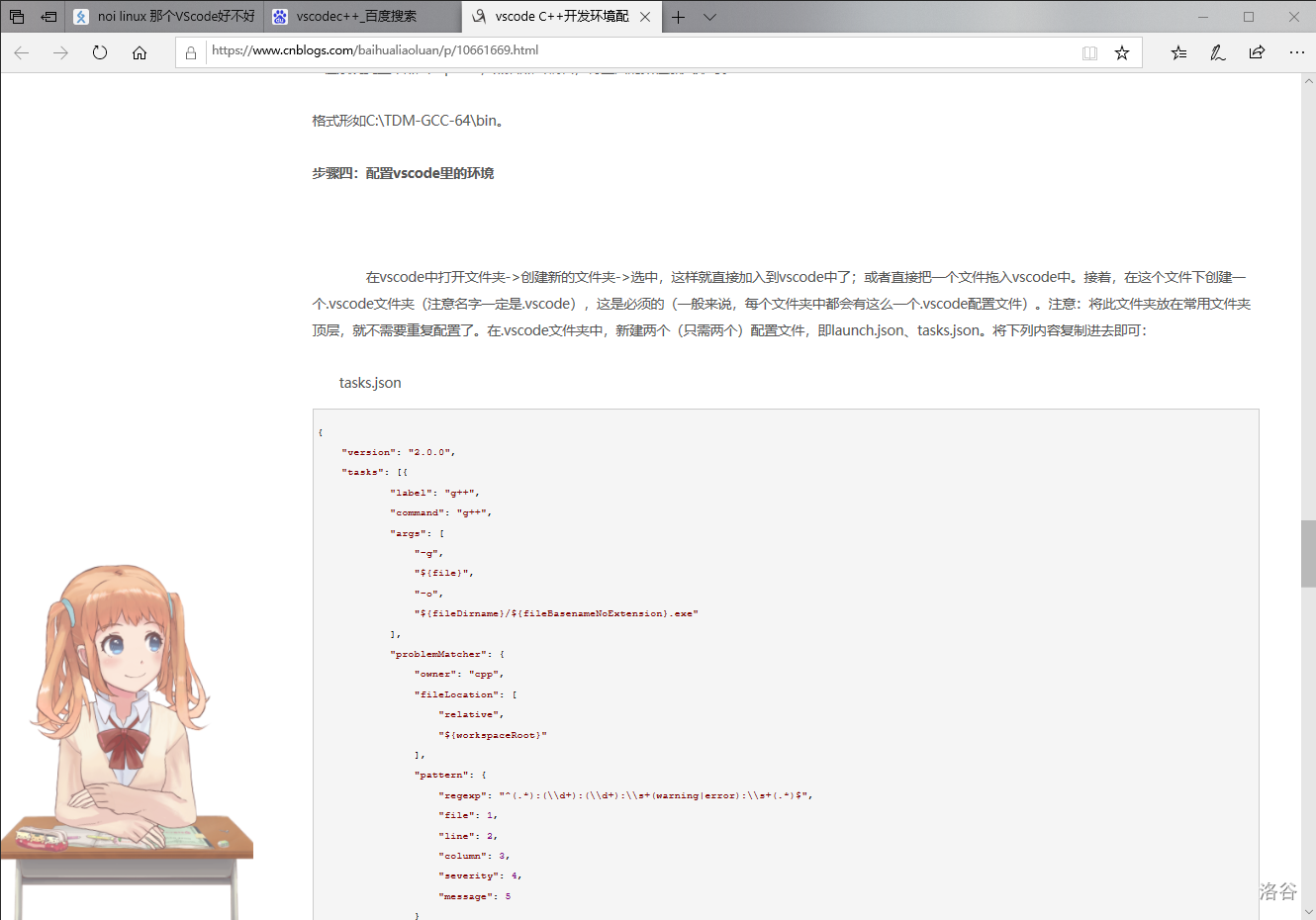Open a new tab with plus

click(x=679, y=17)
